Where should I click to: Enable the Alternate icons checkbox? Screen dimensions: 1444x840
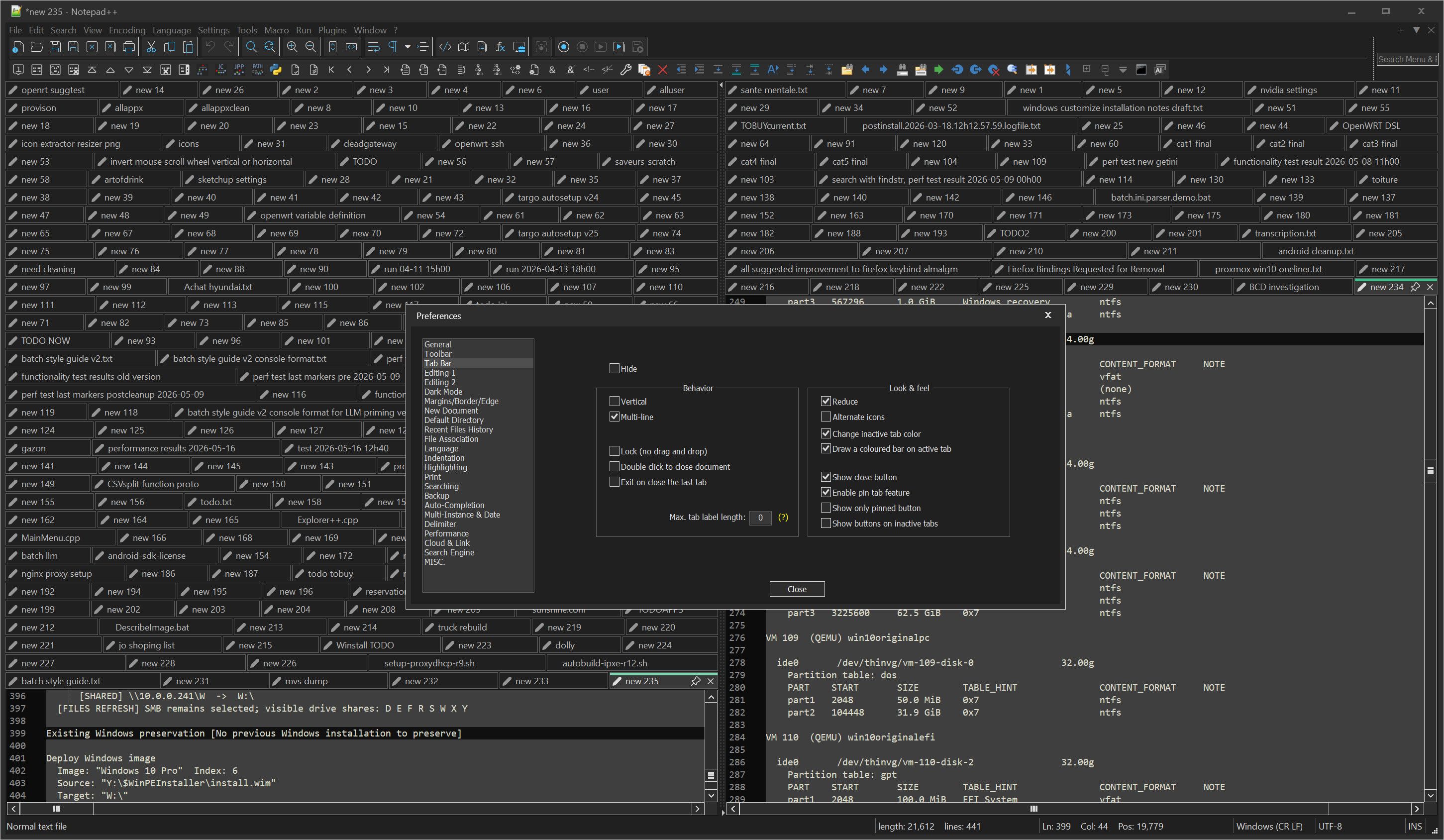(825, 417)
